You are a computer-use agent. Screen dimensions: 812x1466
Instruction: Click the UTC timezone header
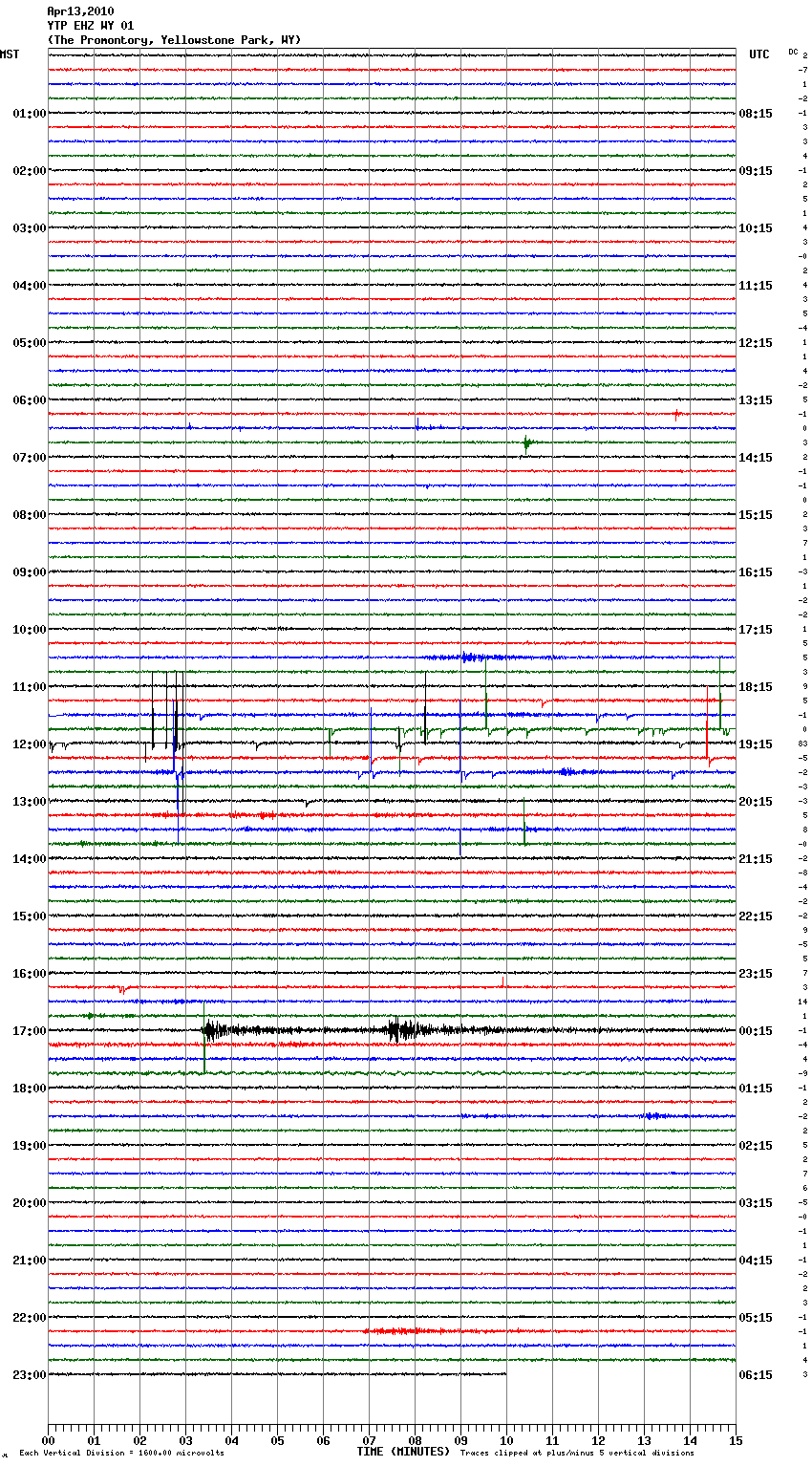pos(759,54)
